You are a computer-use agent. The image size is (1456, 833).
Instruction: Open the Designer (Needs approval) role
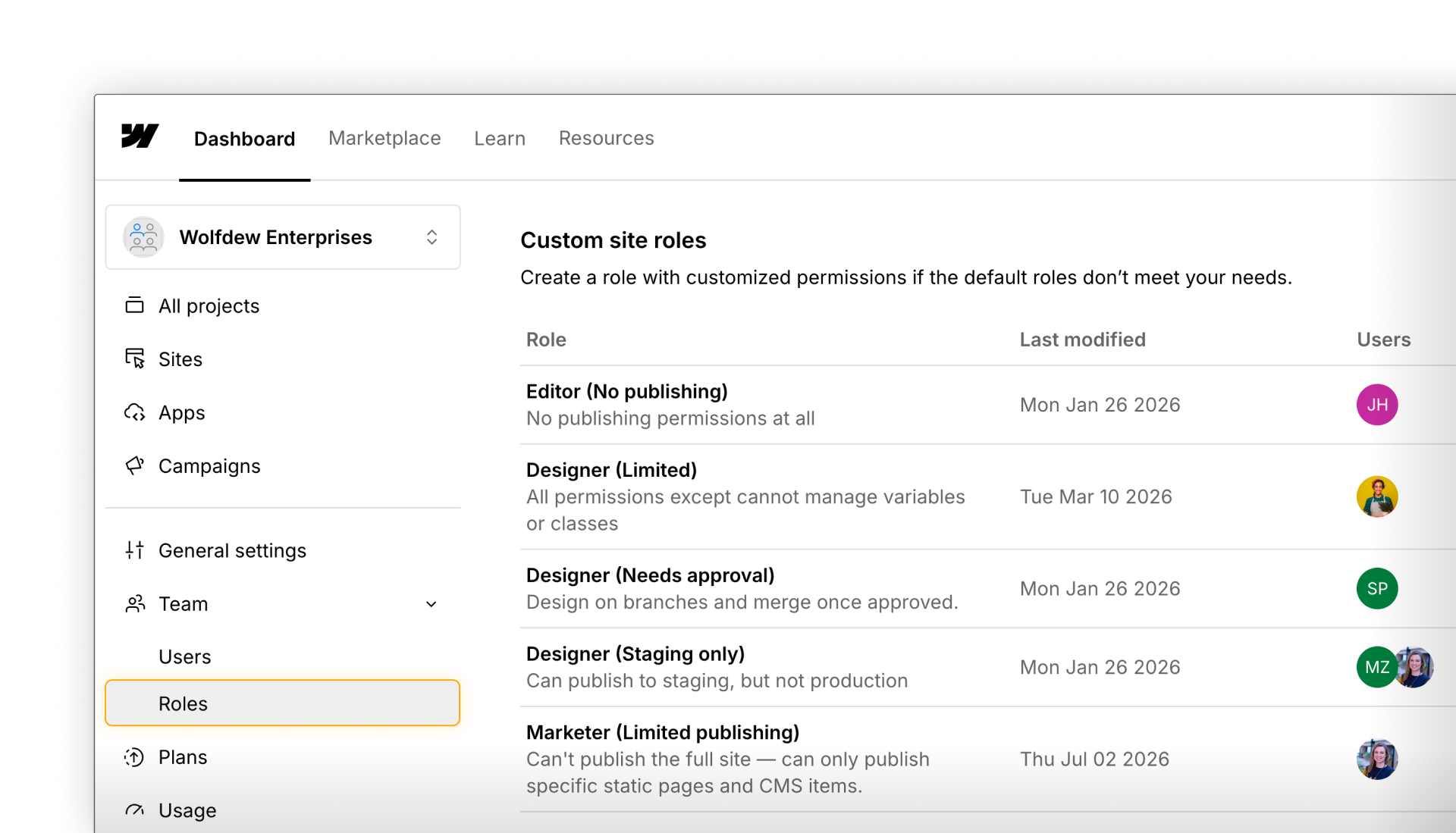pyautogui.click(x=650, y=575)
